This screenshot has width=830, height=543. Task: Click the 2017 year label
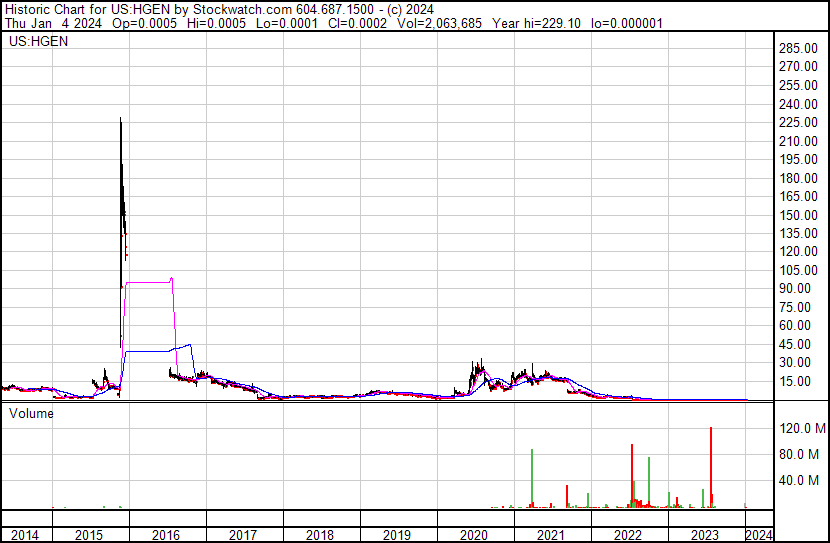point(243,535)
